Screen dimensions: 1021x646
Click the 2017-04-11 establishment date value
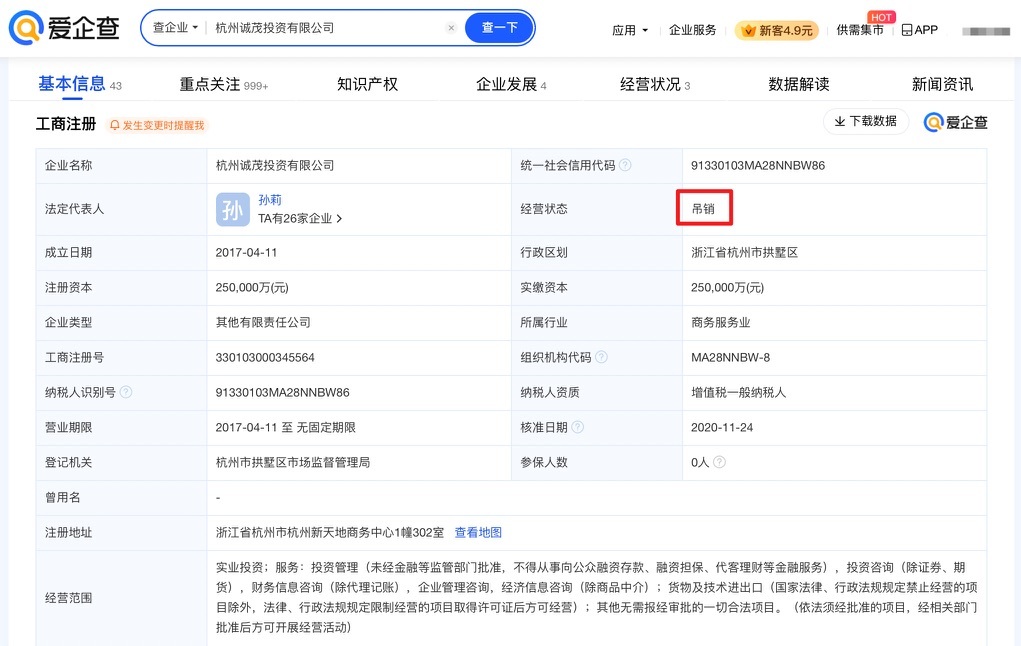246,253
